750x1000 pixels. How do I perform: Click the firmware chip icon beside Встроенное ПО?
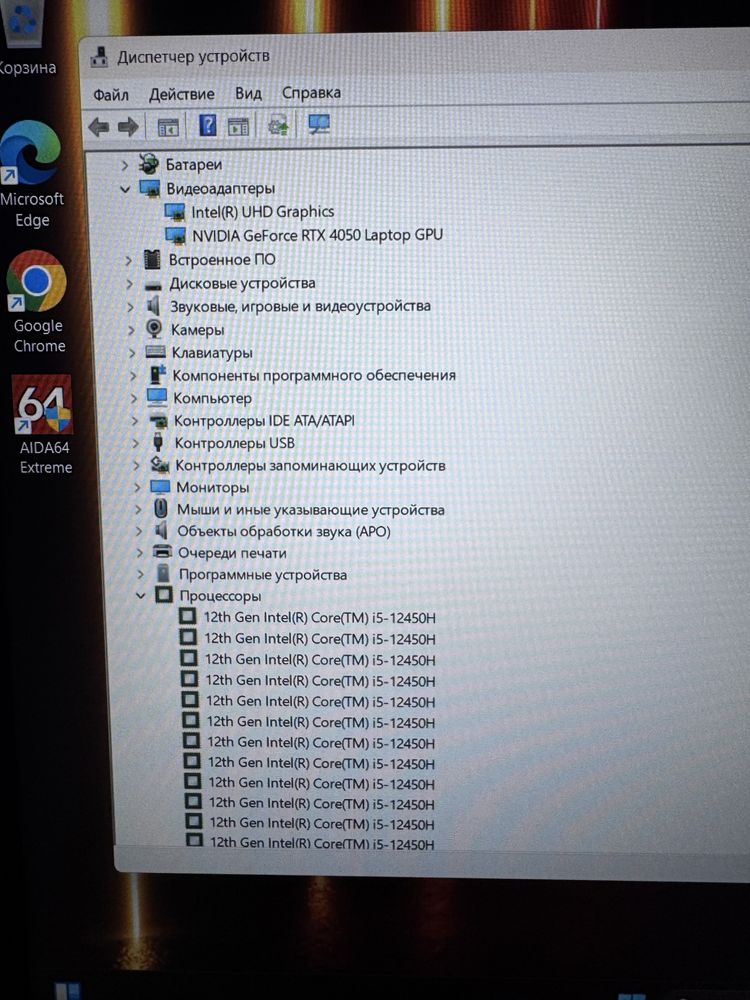(152, 260)
